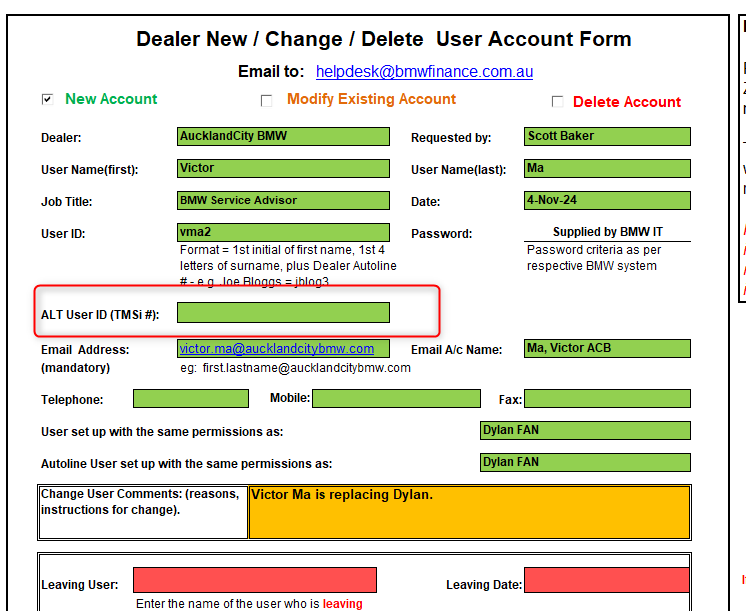Click the 'Email to:' label
Image resolution: width=746 pixels, height=611 pixels.
(271, 71)
